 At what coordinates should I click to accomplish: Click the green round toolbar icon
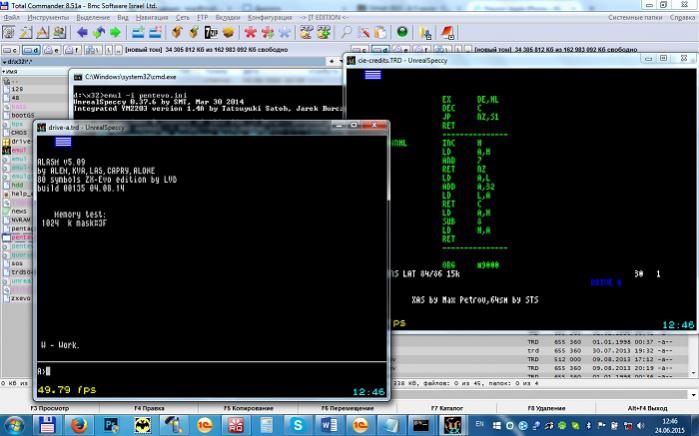click(x=402, y=33)
